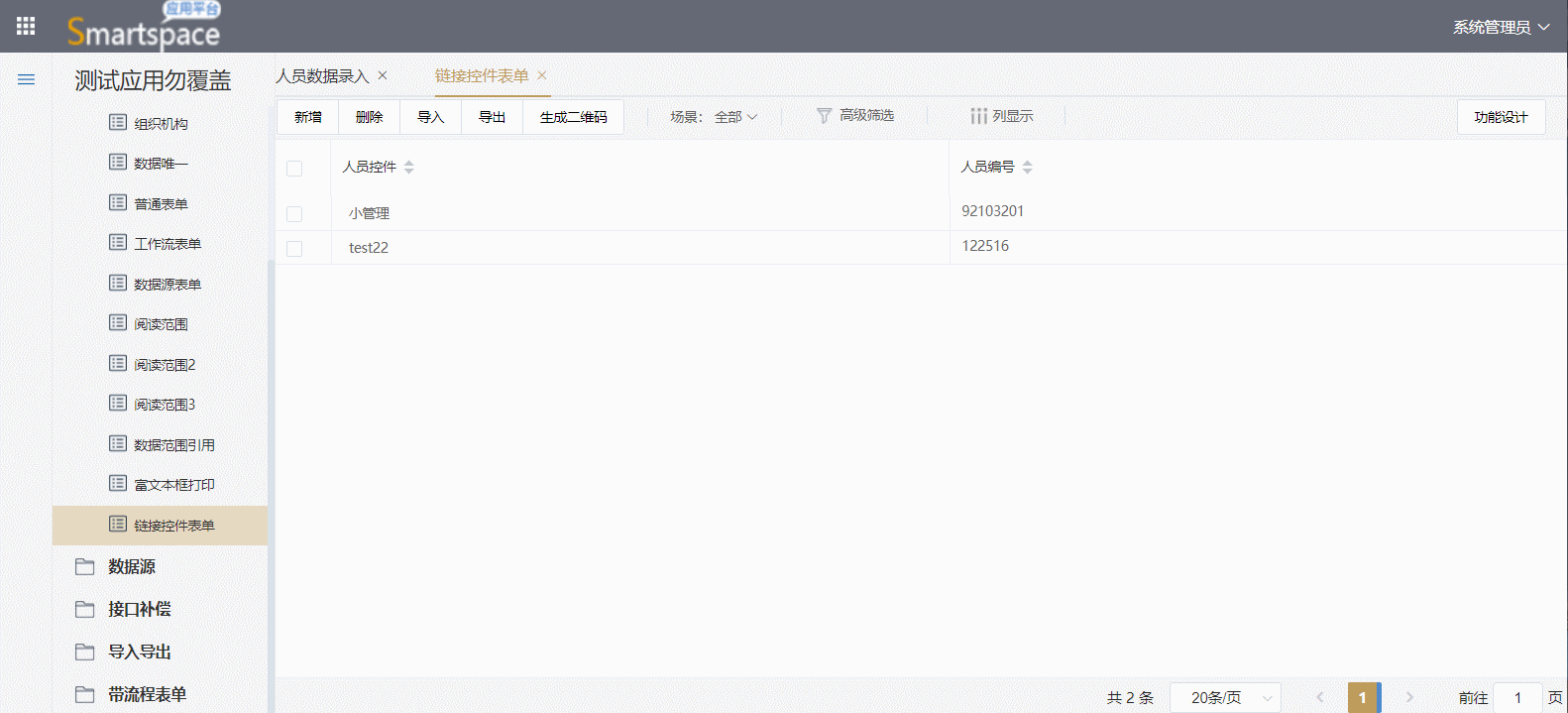Close the 人员数据录入 tab
The width and height of the screenshot is (1568, 713).
coord(383,75)
